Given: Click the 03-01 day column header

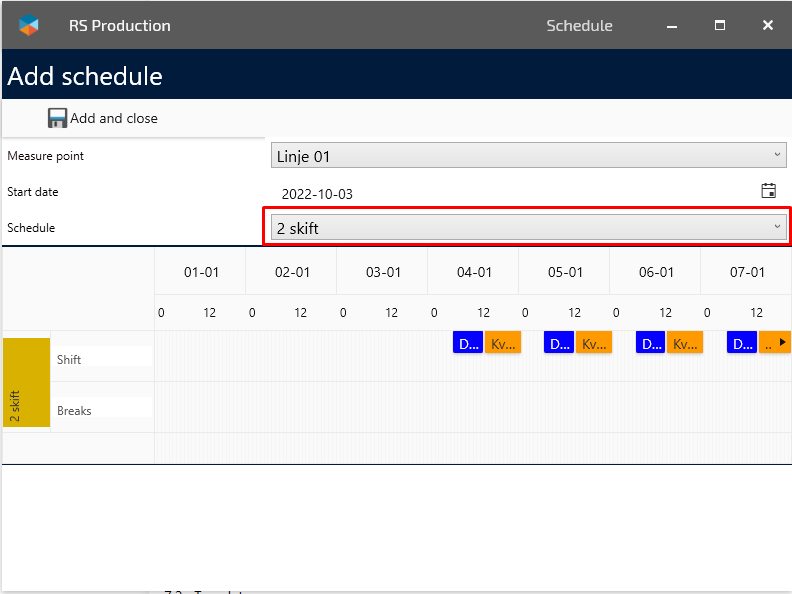Looking at the screenshot, I should (x=382, y=272).
